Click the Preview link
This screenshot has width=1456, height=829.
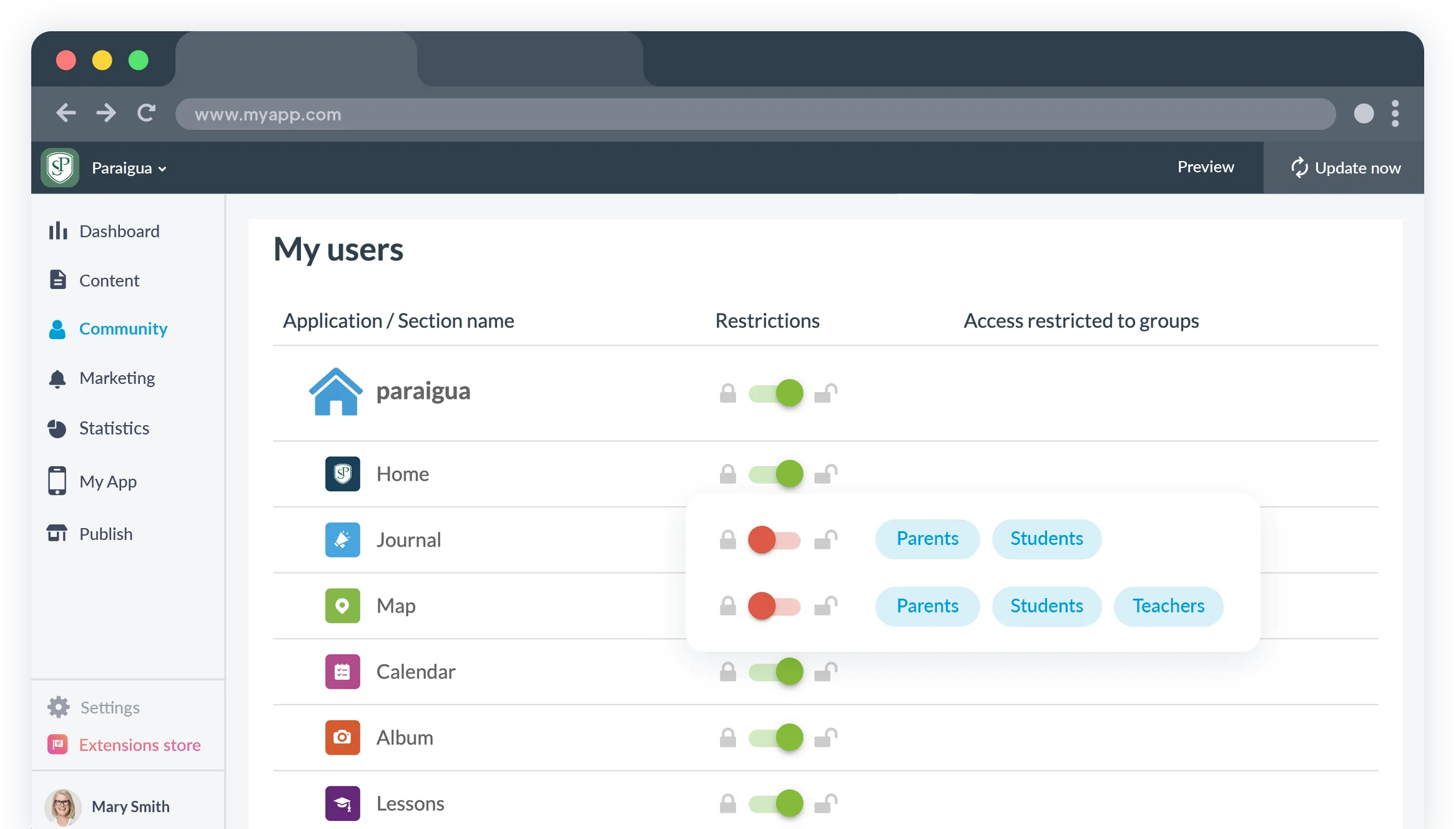pyautogui.click(x=1205, y=167)
